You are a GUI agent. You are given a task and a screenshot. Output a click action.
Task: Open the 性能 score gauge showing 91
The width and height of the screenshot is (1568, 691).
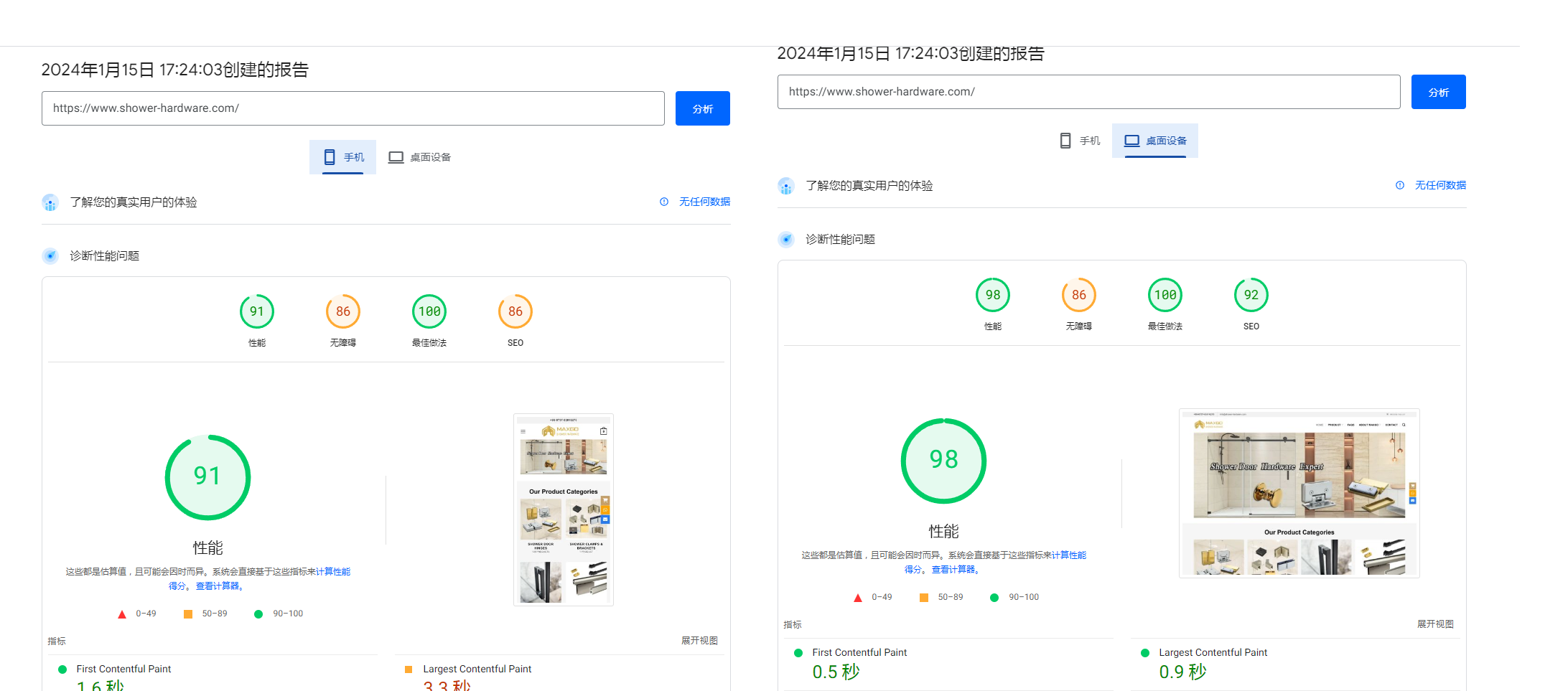[x=257, y=311]
